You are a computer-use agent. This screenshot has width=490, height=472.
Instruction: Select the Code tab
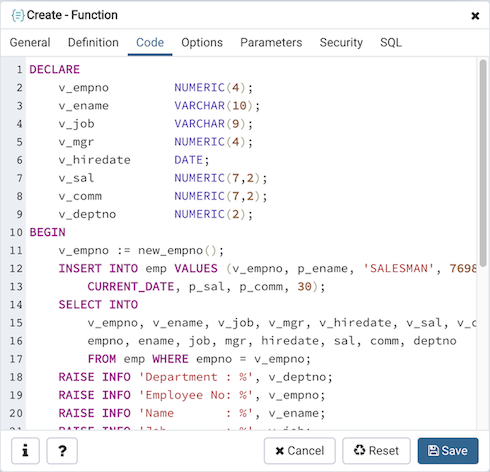pyautogui.click(x=150, y=43)
